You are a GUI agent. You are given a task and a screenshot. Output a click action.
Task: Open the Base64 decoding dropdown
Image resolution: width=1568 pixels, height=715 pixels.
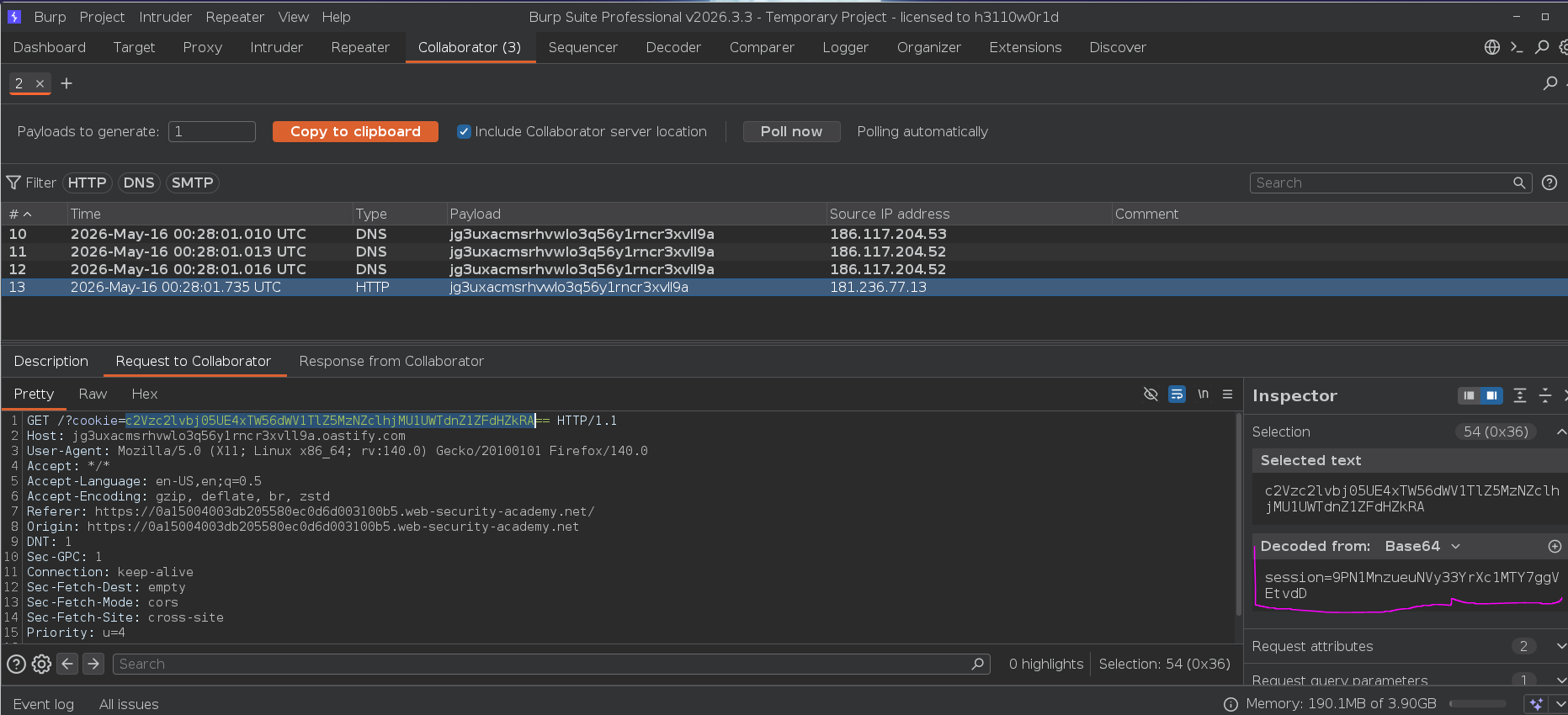click(x=1422, y=546)
